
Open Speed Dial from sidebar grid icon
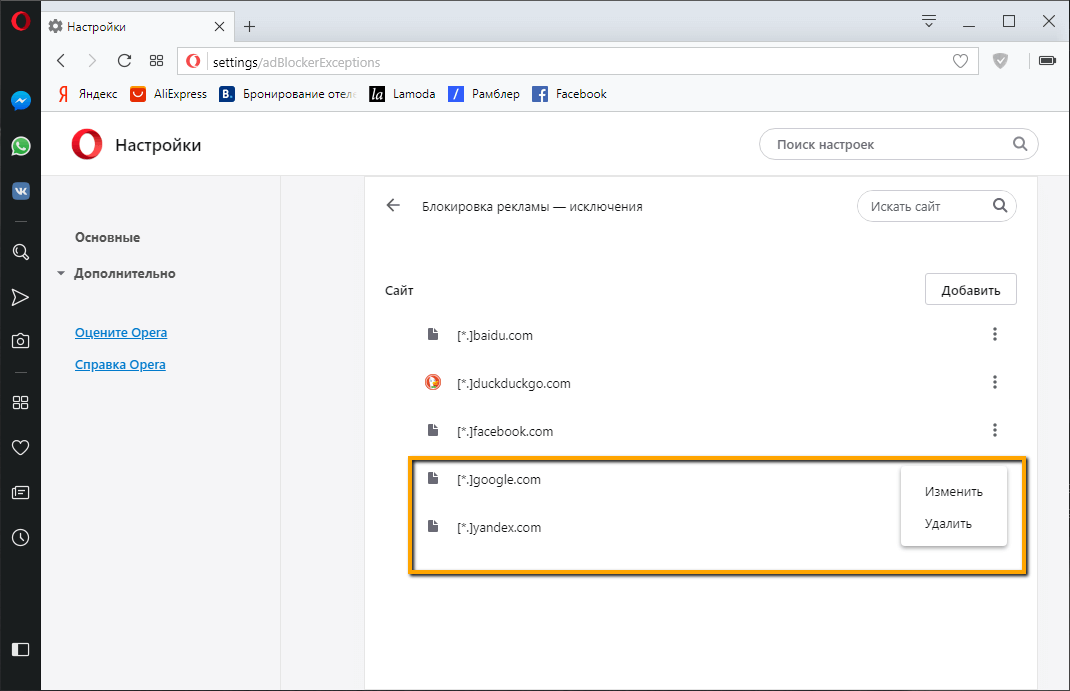(20, 403)
